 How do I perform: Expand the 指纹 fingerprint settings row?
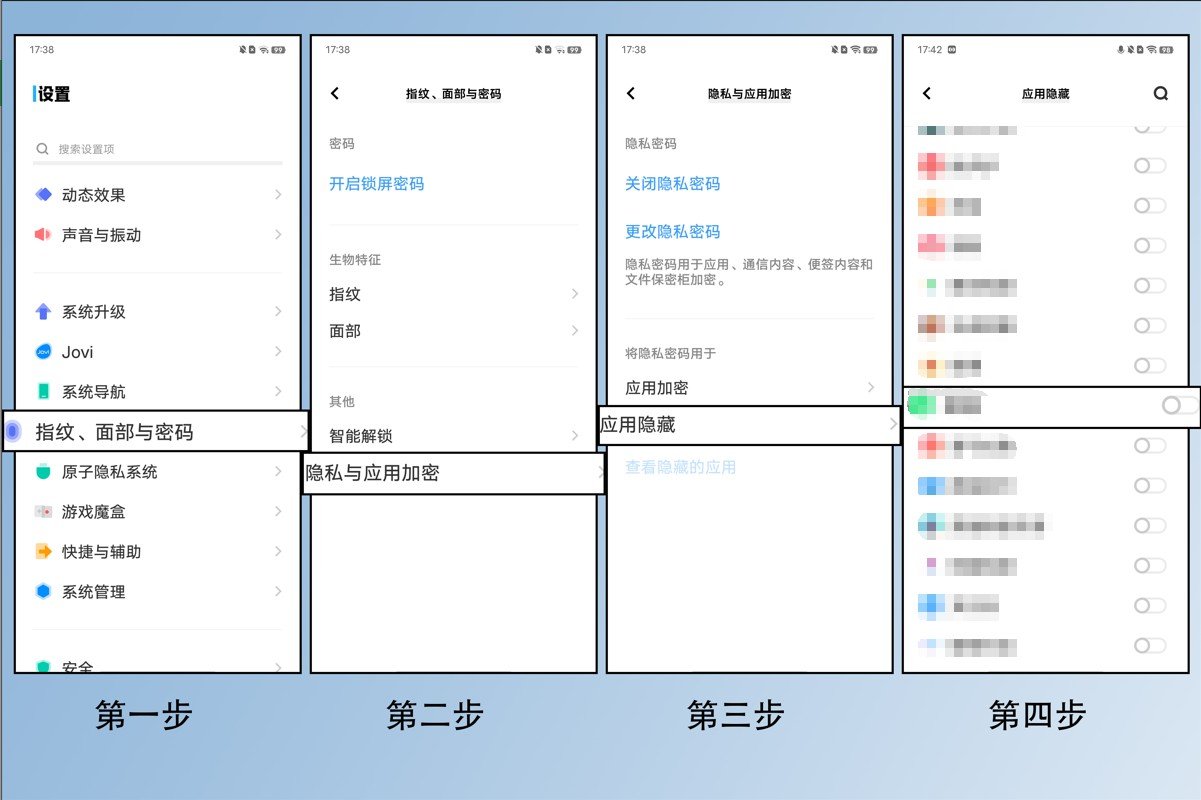[x=452, y=293]
